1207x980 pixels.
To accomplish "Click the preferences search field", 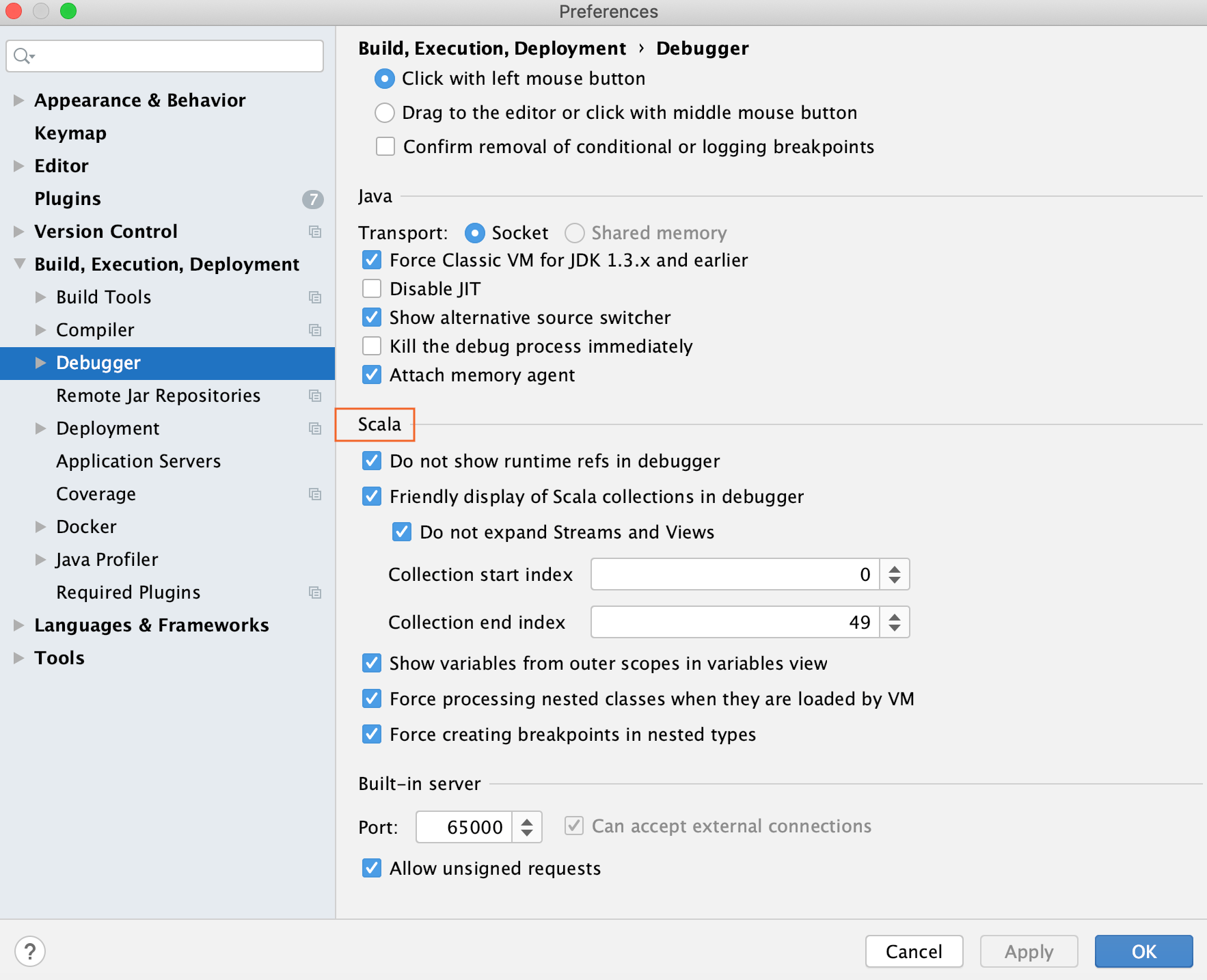I will point(165,56).
